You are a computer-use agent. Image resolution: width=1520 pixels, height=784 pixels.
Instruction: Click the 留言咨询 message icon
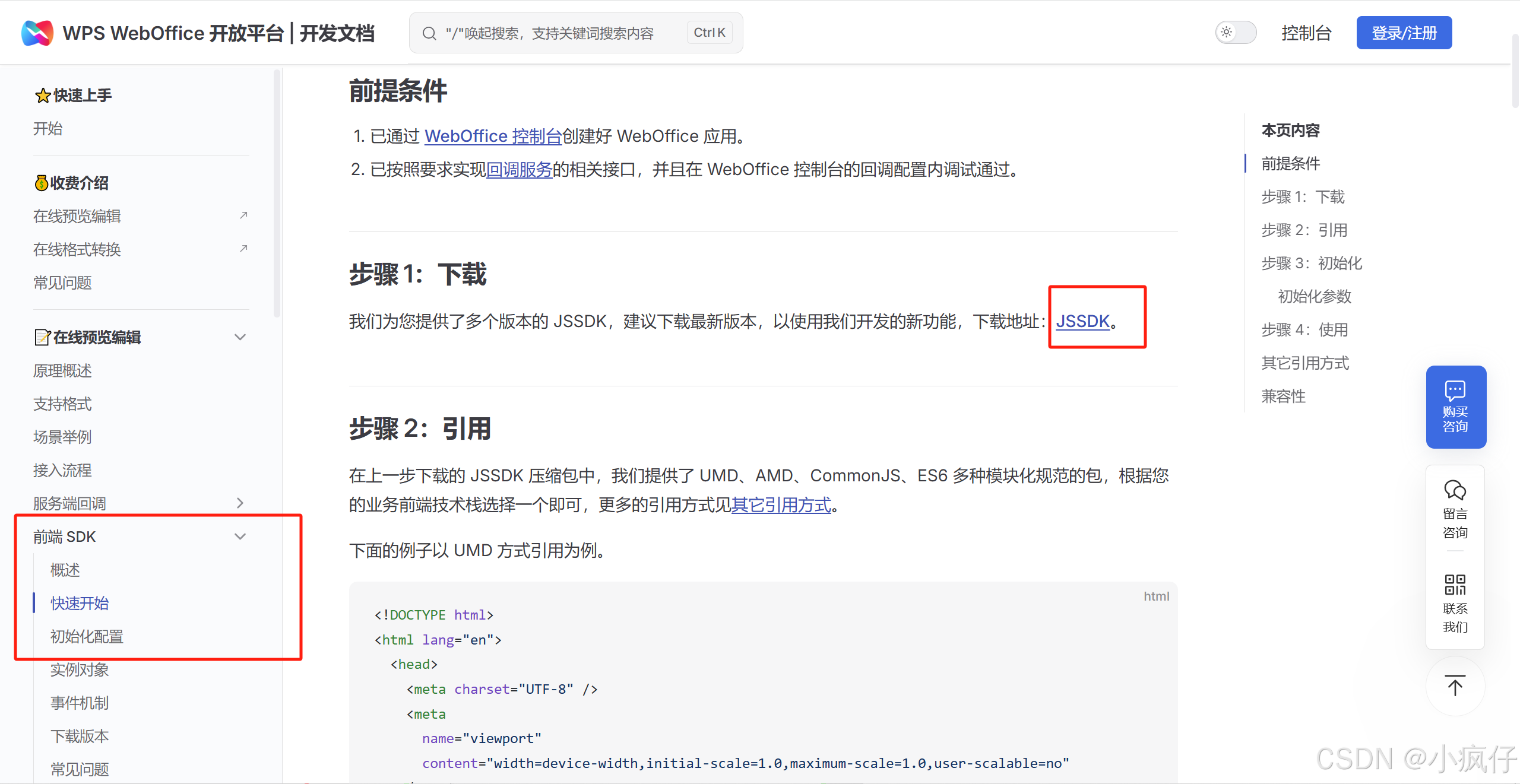tap(1455, 490)
